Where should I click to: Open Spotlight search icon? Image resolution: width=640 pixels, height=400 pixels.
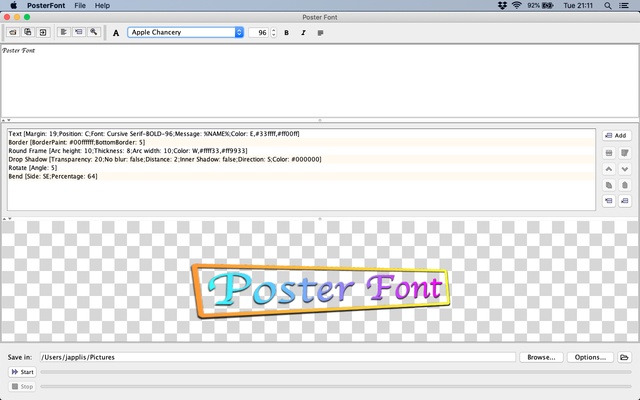(x=608, y=5)
